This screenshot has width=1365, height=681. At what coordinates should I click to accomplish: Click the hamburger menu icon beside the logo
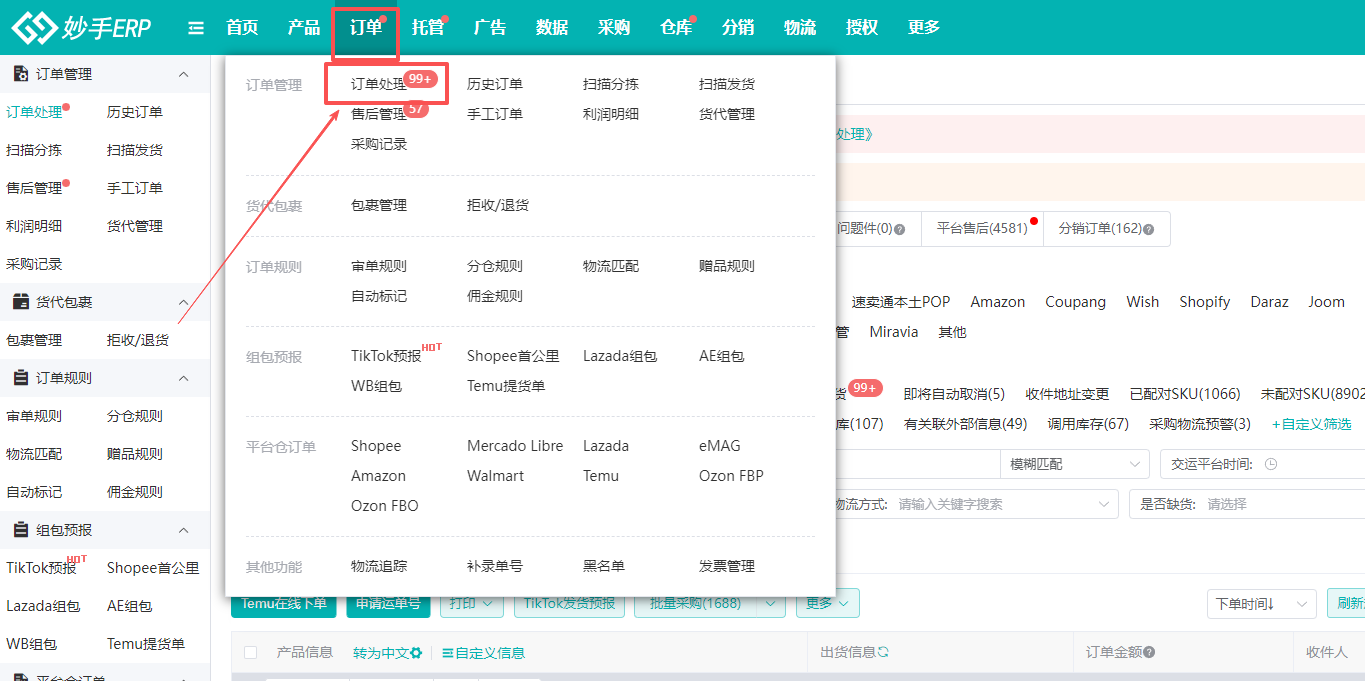195,27
